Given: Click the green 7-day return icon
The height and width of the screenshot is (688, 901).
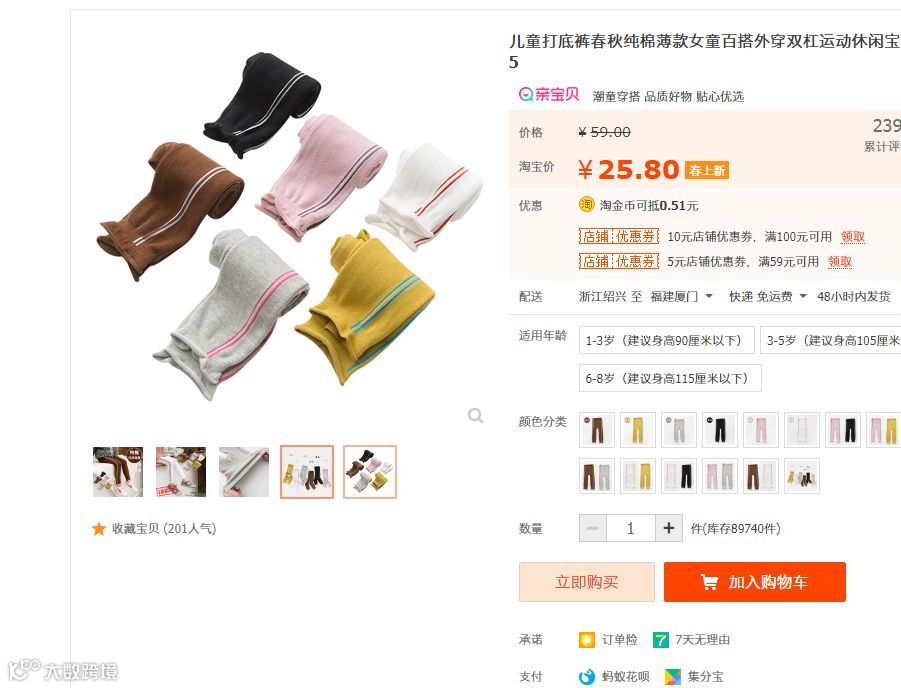Looking at the screenshot, I should [x=661, y=640].
